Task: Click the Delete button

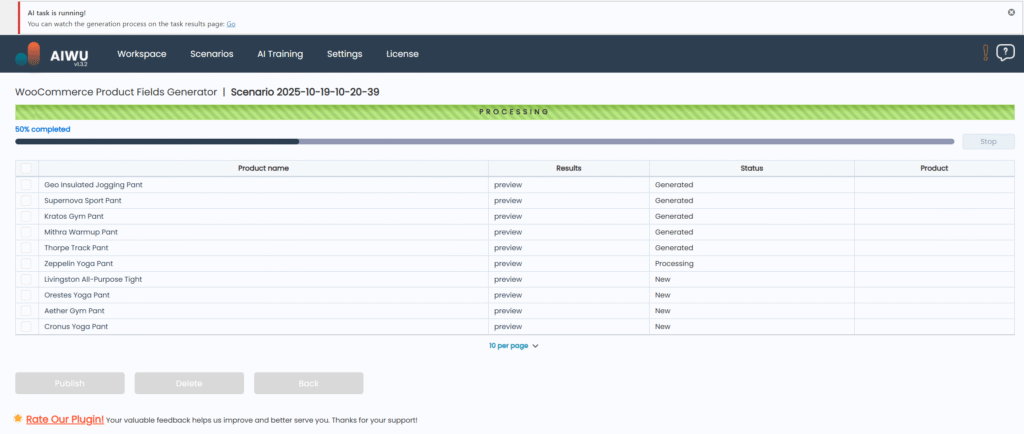Action: coord(189,383)
